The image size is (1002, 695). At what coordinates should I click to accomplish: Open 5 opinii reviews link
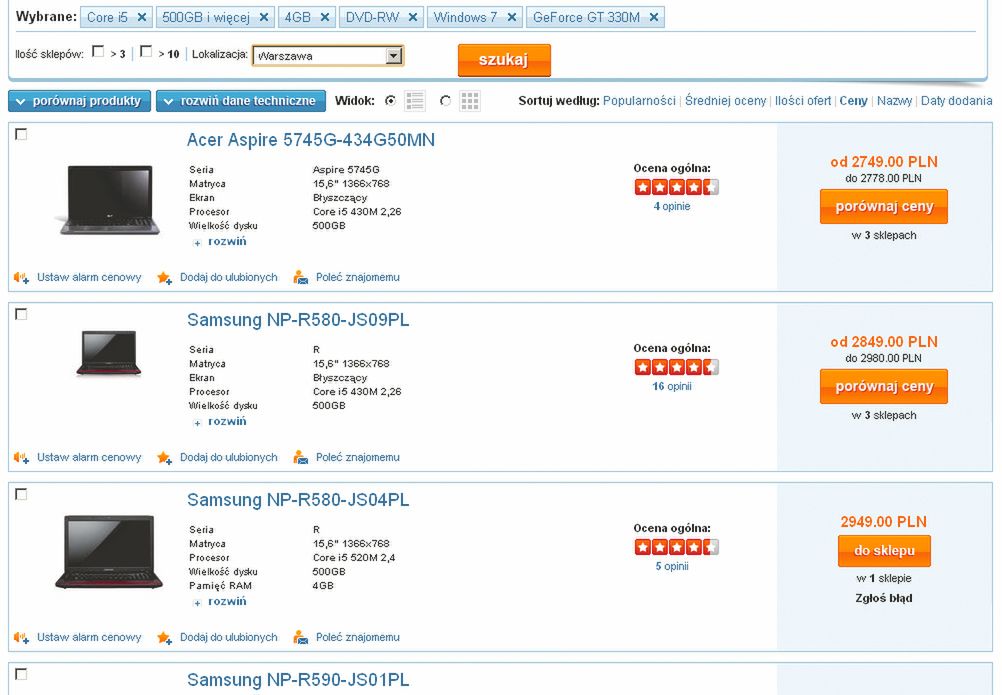pos(672,567)
